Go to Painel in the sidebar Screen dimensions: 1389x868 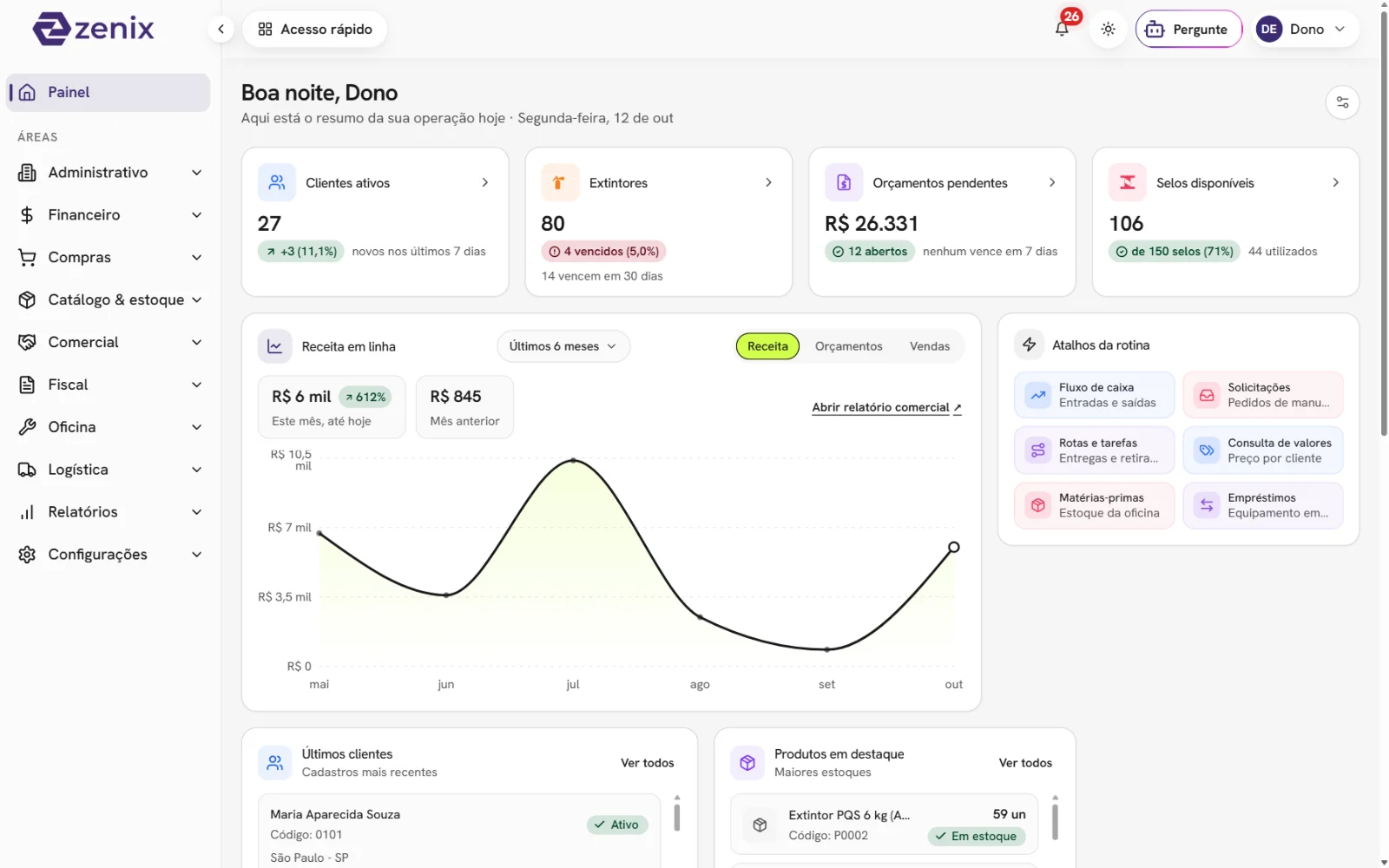coord(109,92)
